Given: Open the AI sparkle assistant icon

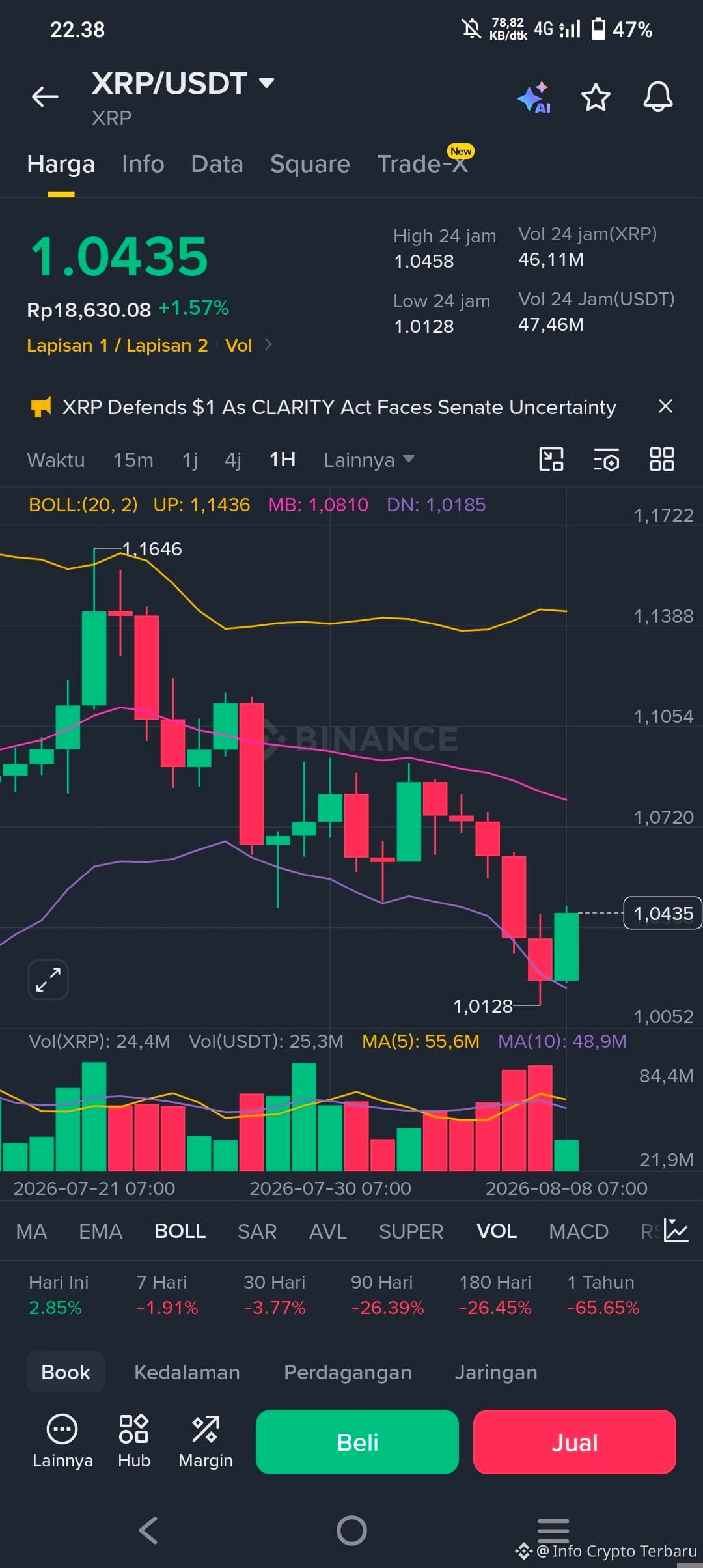Looking at the screenshot, I should click(x=534, y=98).
